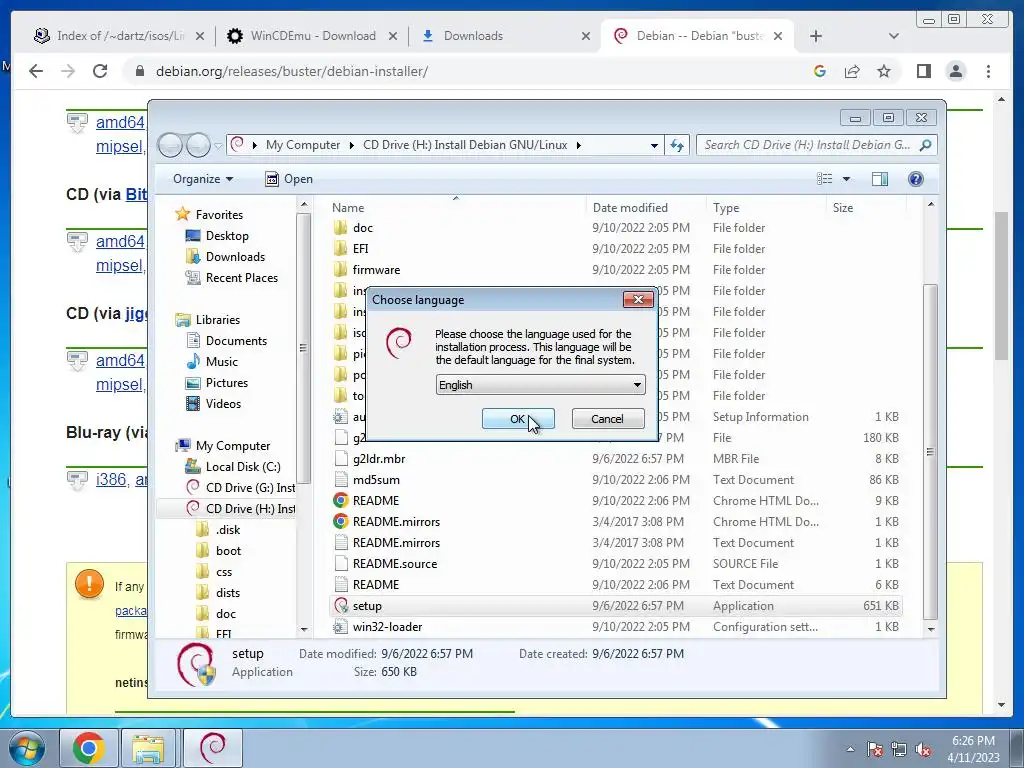This screenshot has height=768, width=1024.
Task: Open change view options dropdown arrow
Action: [846, 179]
